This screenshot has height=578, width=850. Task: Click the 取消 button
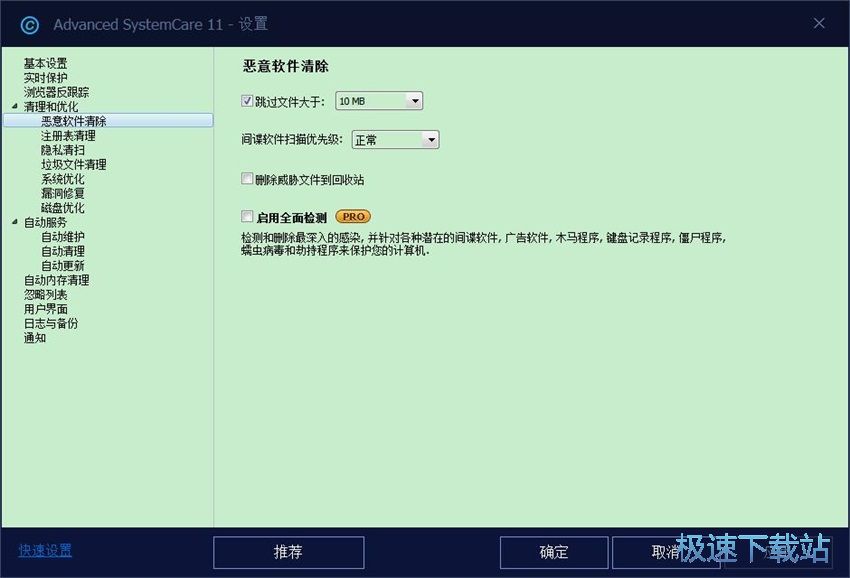coord(666,552)
